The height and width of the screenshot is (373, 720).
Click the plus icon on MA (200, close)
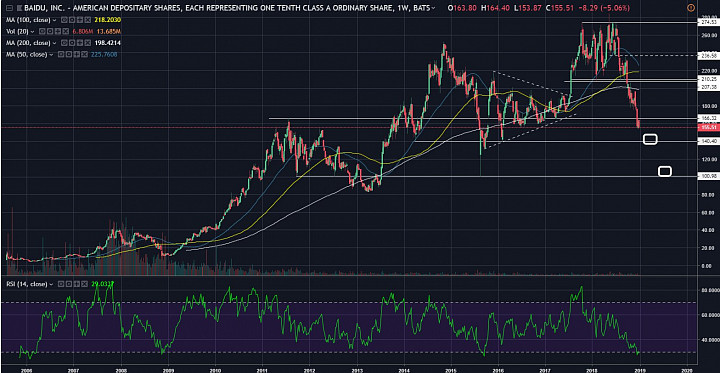point(80,43)
